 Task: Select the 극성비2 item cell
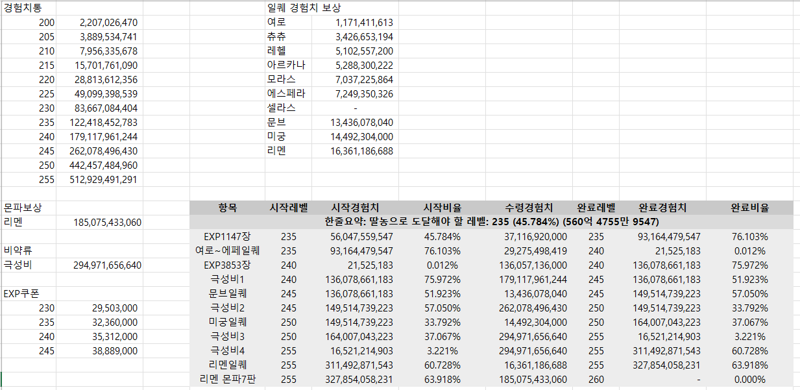point(227,308)
